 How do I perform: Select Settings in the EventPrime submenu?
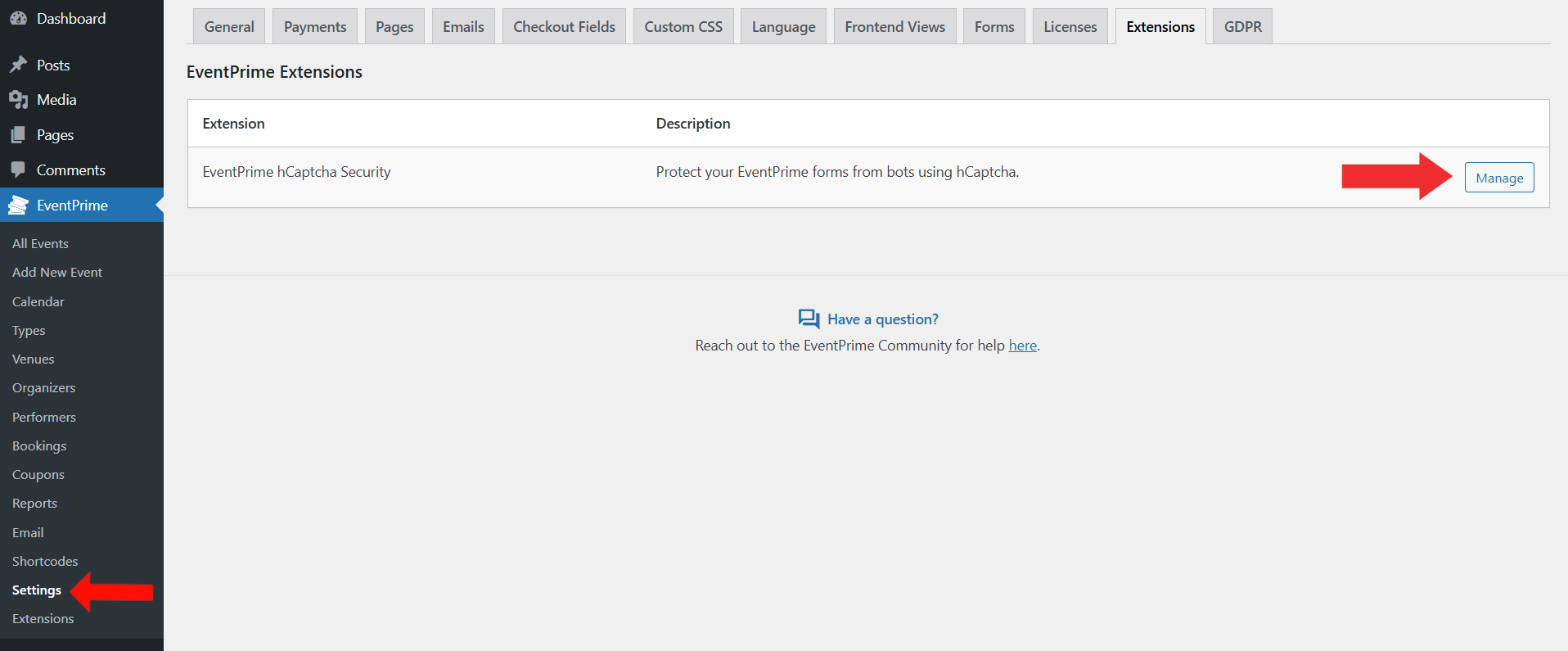37,590
